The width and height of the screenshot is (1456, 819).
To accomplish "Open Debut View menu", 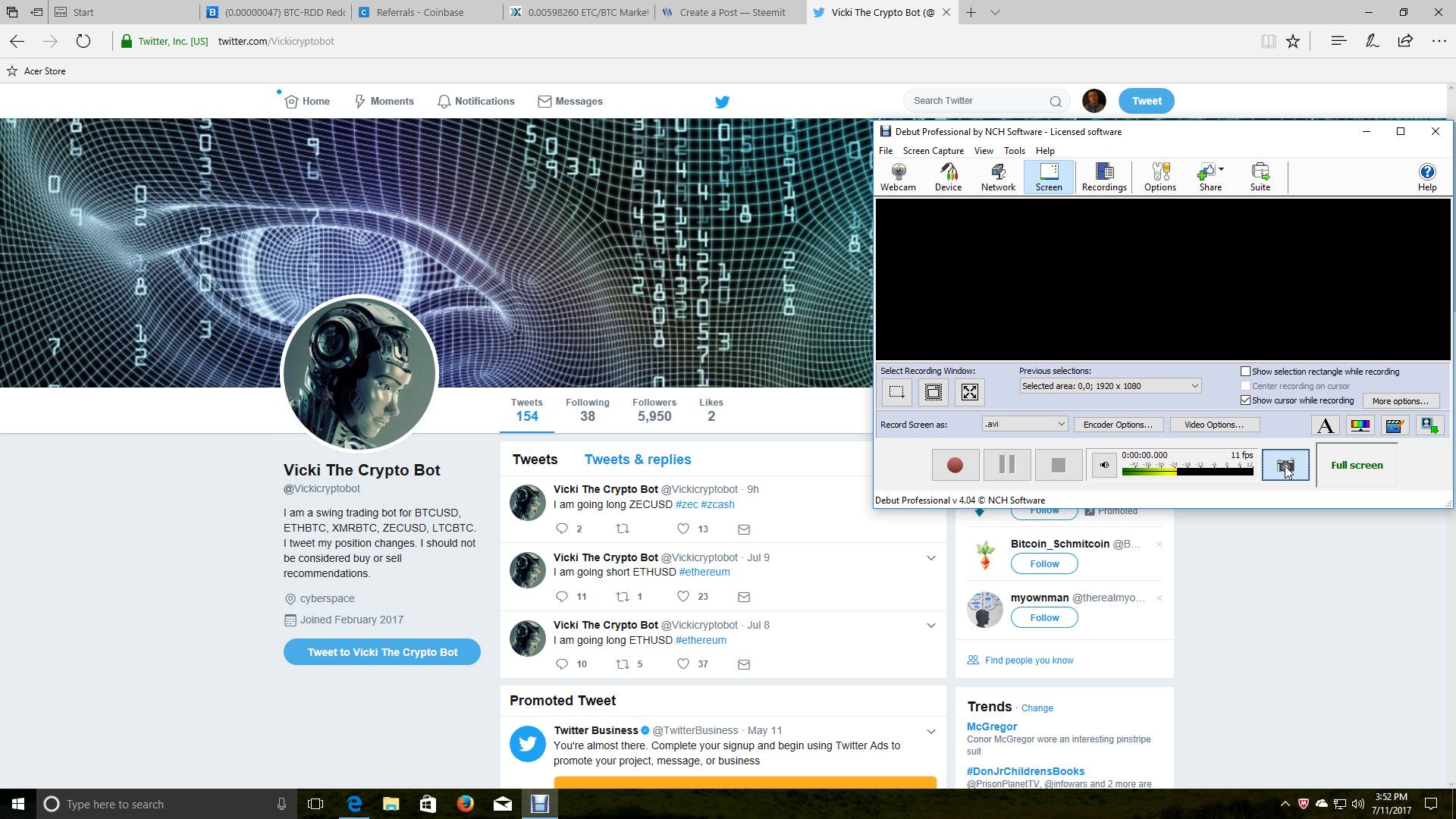I will point(983,151).
